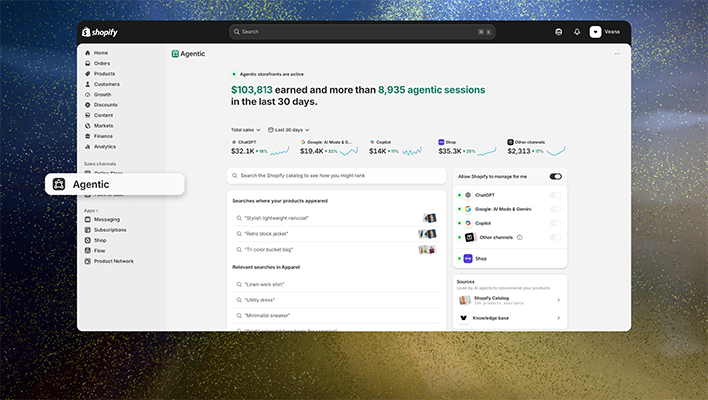Click the Growth icon in the sidebar
The image size is (708, 400).
[x=88, y=94]
